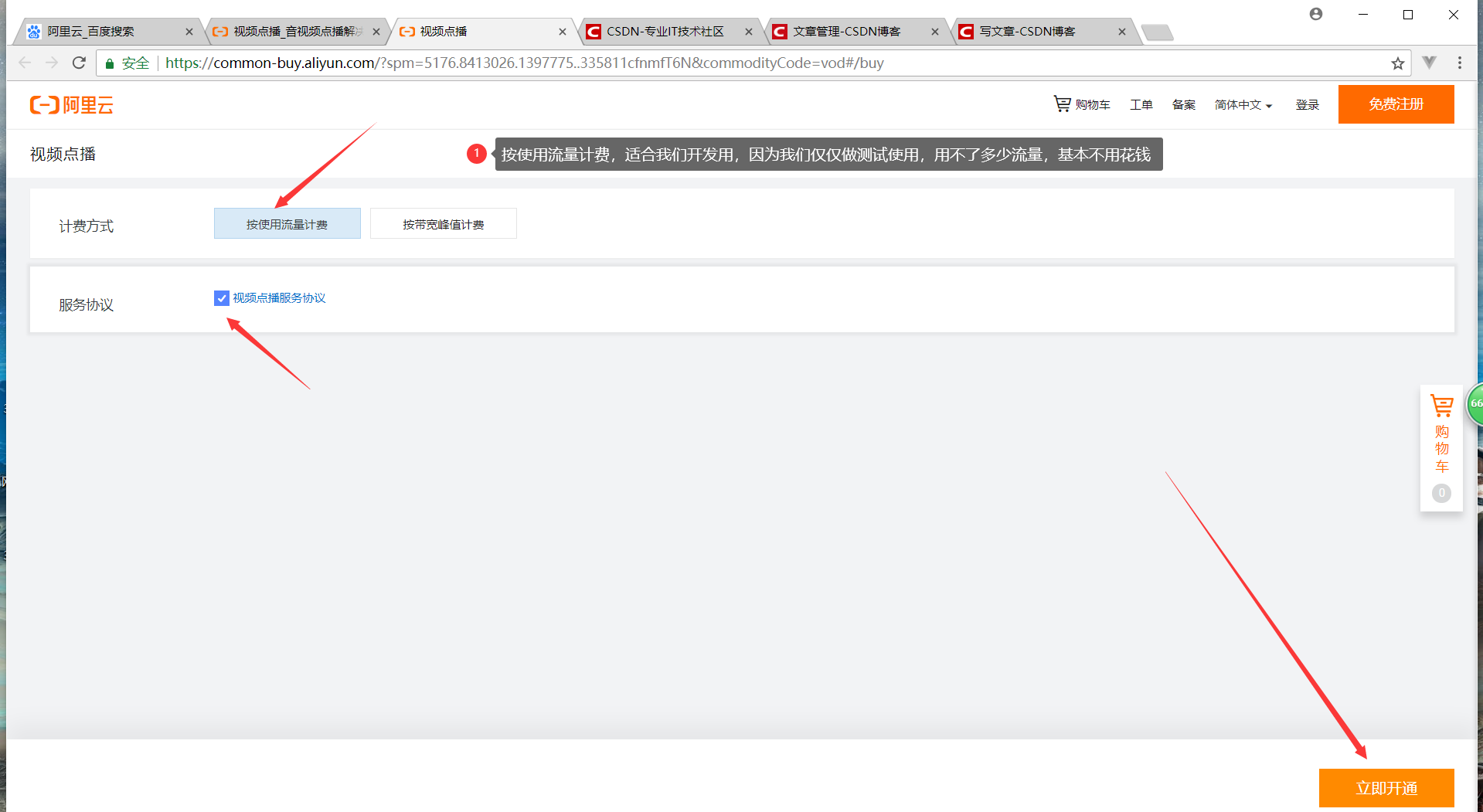The height and width of the screenshot is (812, 1483).
Task: Open the browser profile avatar
Action: [x=1316, y=14]
